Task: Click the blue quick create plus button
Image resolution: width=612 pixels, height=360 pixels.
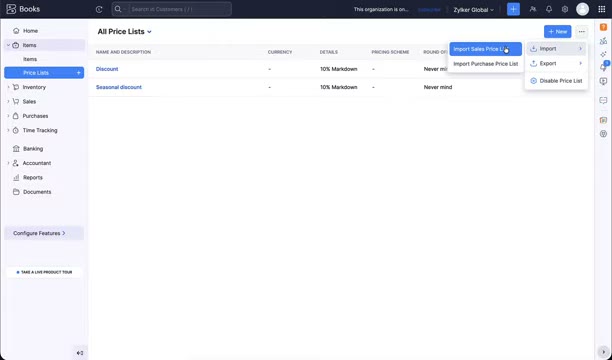Action: coord(513,9)
